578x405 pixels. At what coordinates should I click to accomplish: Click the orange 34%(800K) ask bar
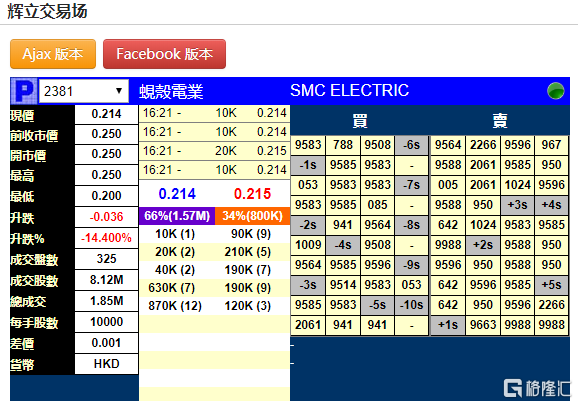253,216
